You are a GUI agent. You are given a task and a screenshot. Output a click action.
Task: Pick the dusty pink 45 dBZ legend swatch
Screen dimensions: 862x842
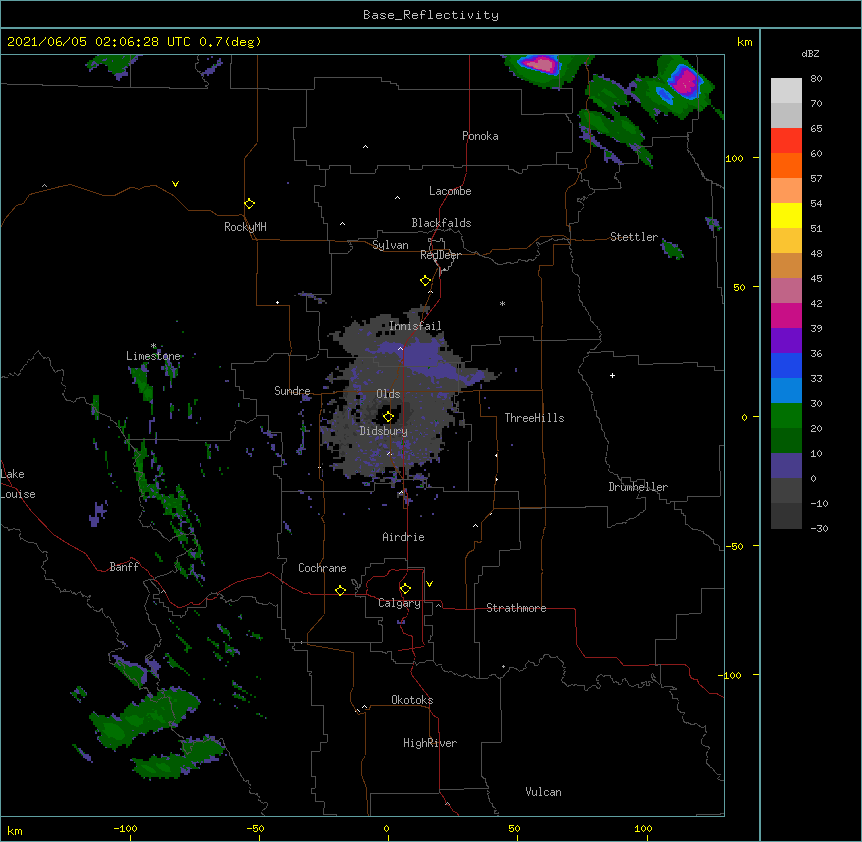[x=786, y=290]
